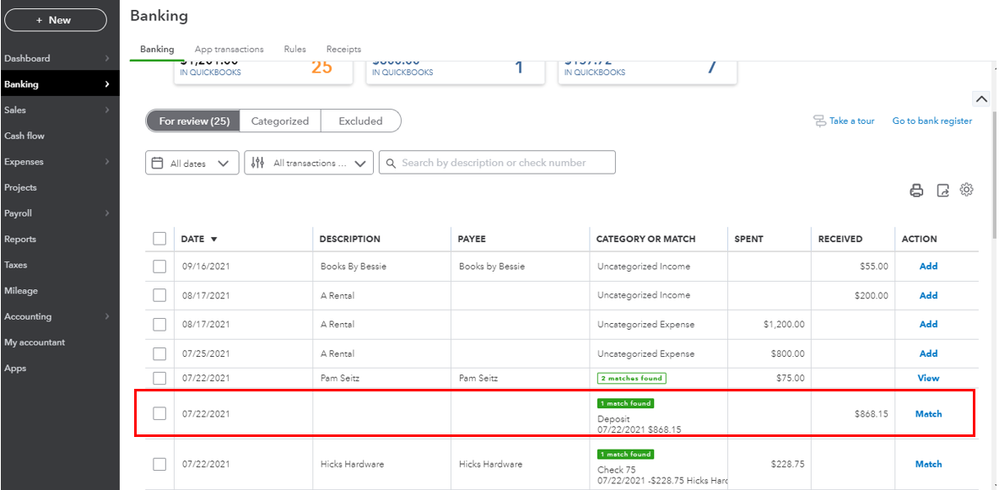Select the Categorized tab
Image resolution: width=999 pixels, height=490 pixels.
[x=280, y=121]
